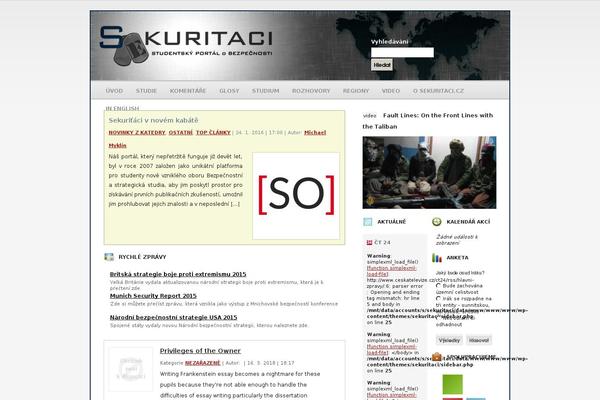Viewport: 600px width, 400px height.
Task: Select REGIONY in navigation bar
Action: [356, 91]
